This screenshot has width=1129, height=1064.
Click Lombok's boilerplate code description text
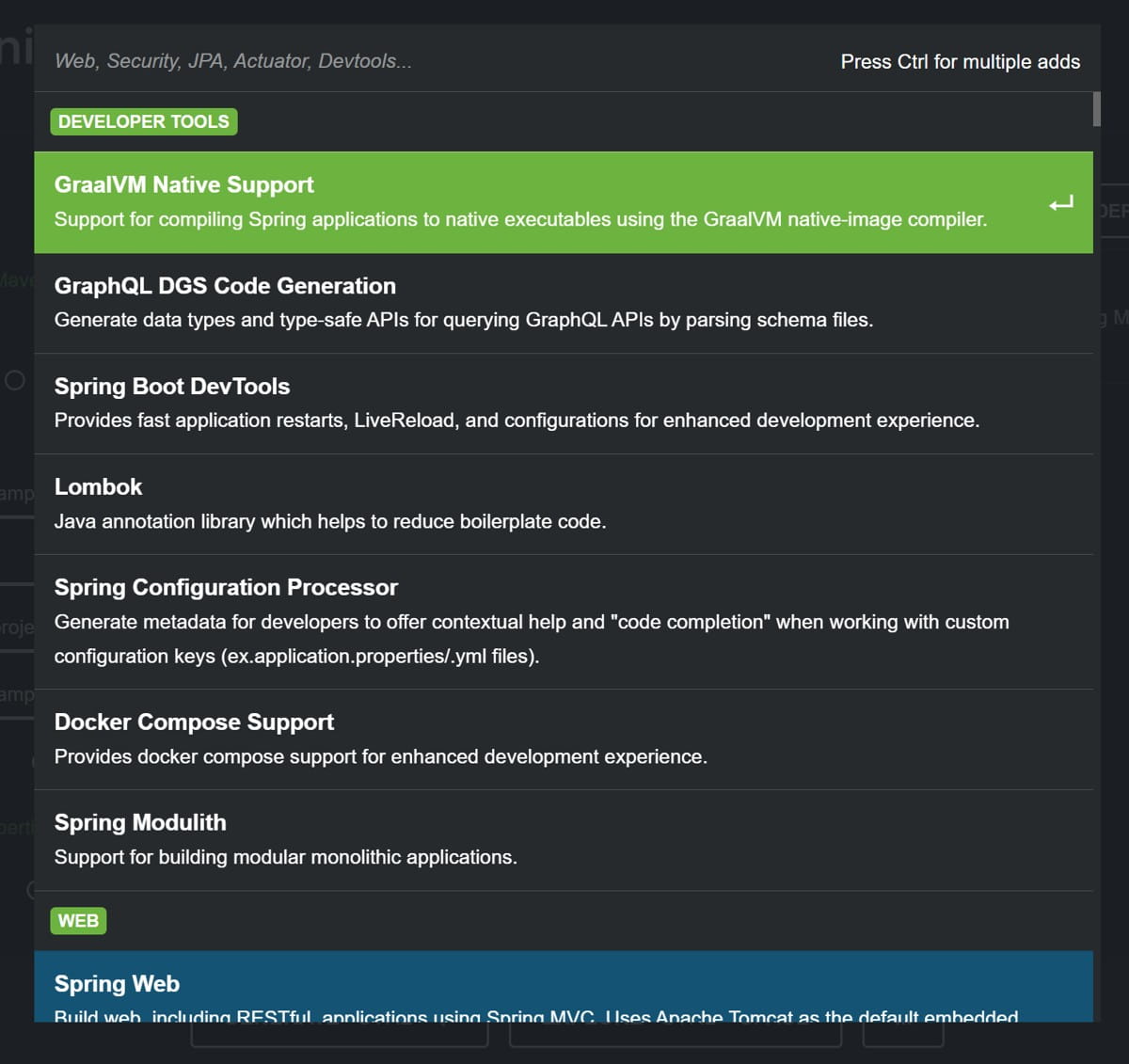point(329,522)
